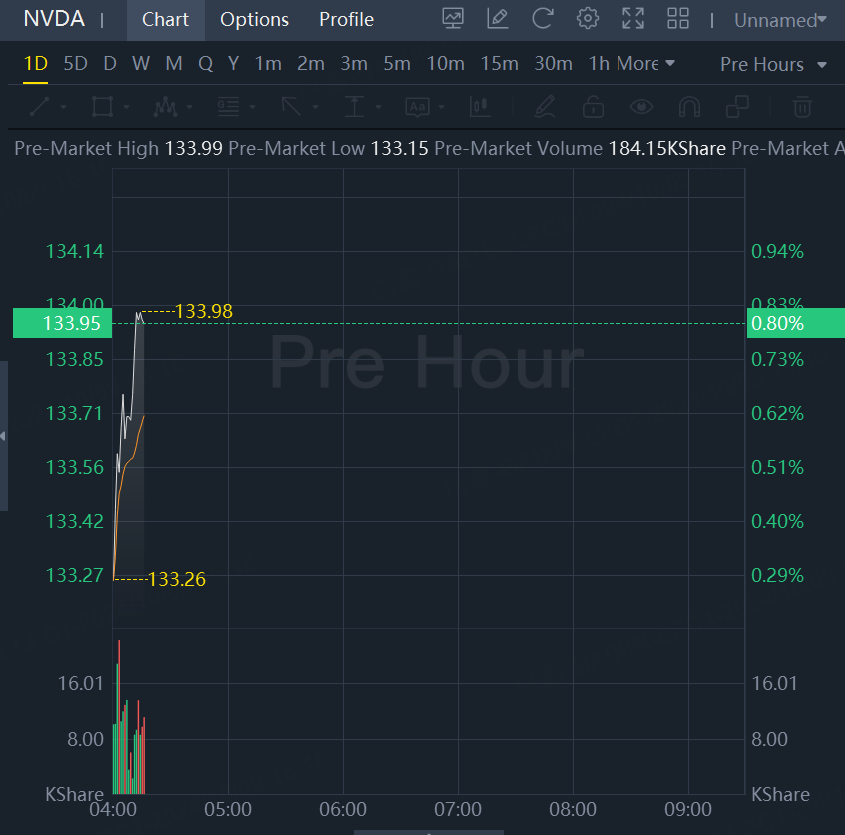Click the Pre-Market High 133.99 value
Screen dimensions: 845x835
click(x=193, y=148)
